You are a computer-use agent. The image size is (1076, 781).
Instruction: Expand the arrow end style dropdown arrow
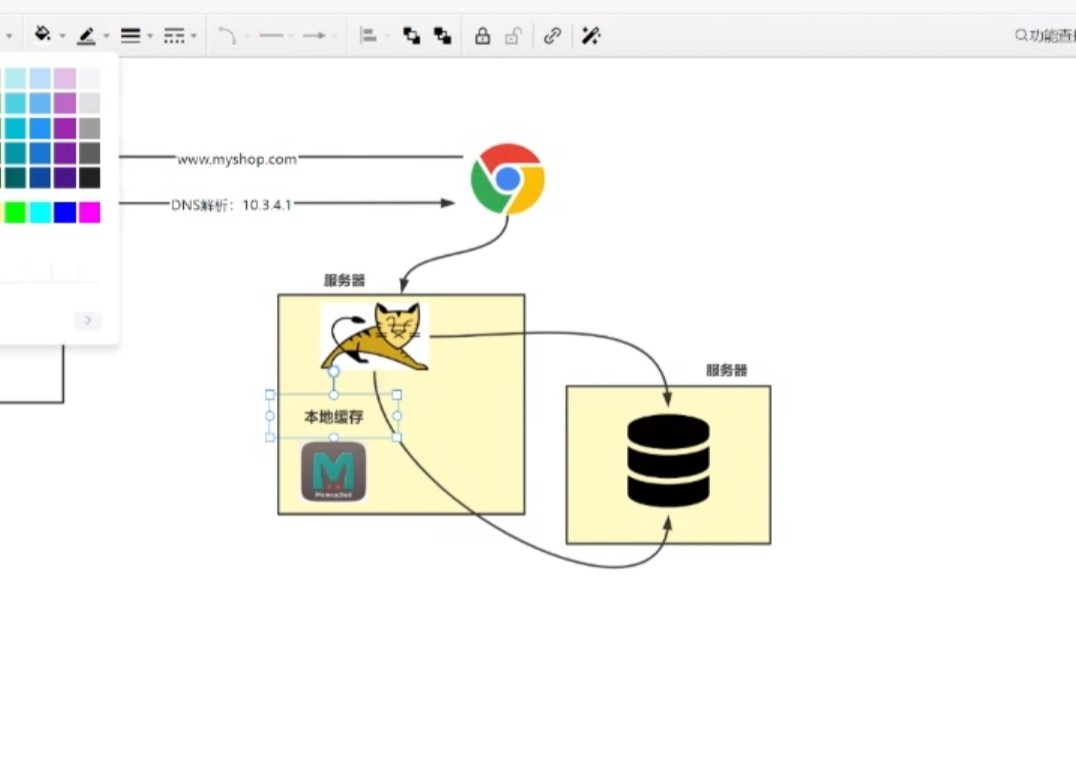(334, 36)
